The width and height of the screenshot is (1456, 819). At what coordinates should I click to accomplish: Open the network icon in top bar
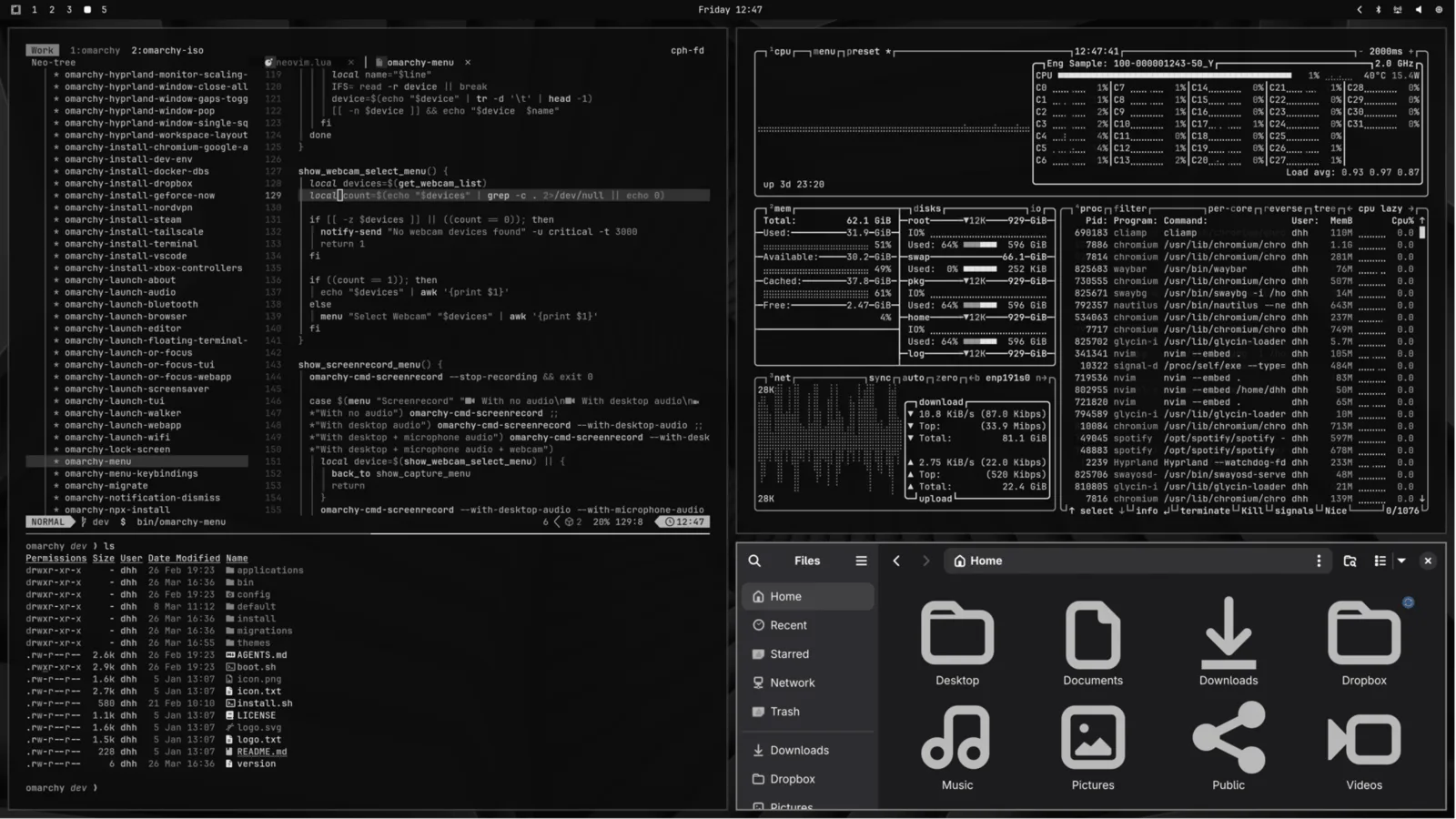[x=1398, y=9]
